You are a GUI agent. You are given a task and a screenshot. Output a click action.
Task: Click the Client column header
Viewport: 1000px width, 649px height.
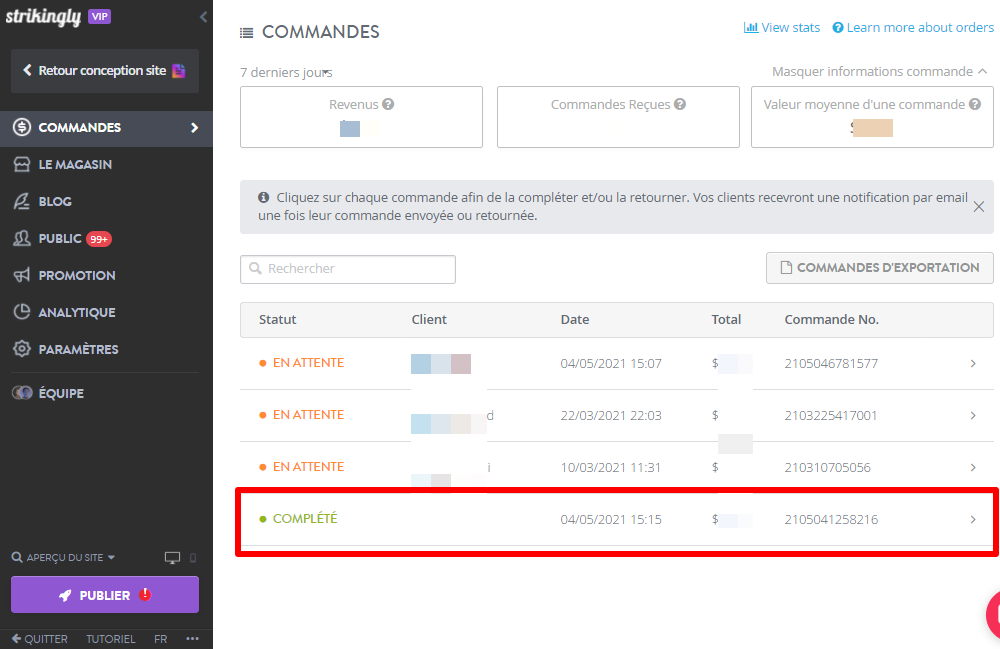click(429, 319)
